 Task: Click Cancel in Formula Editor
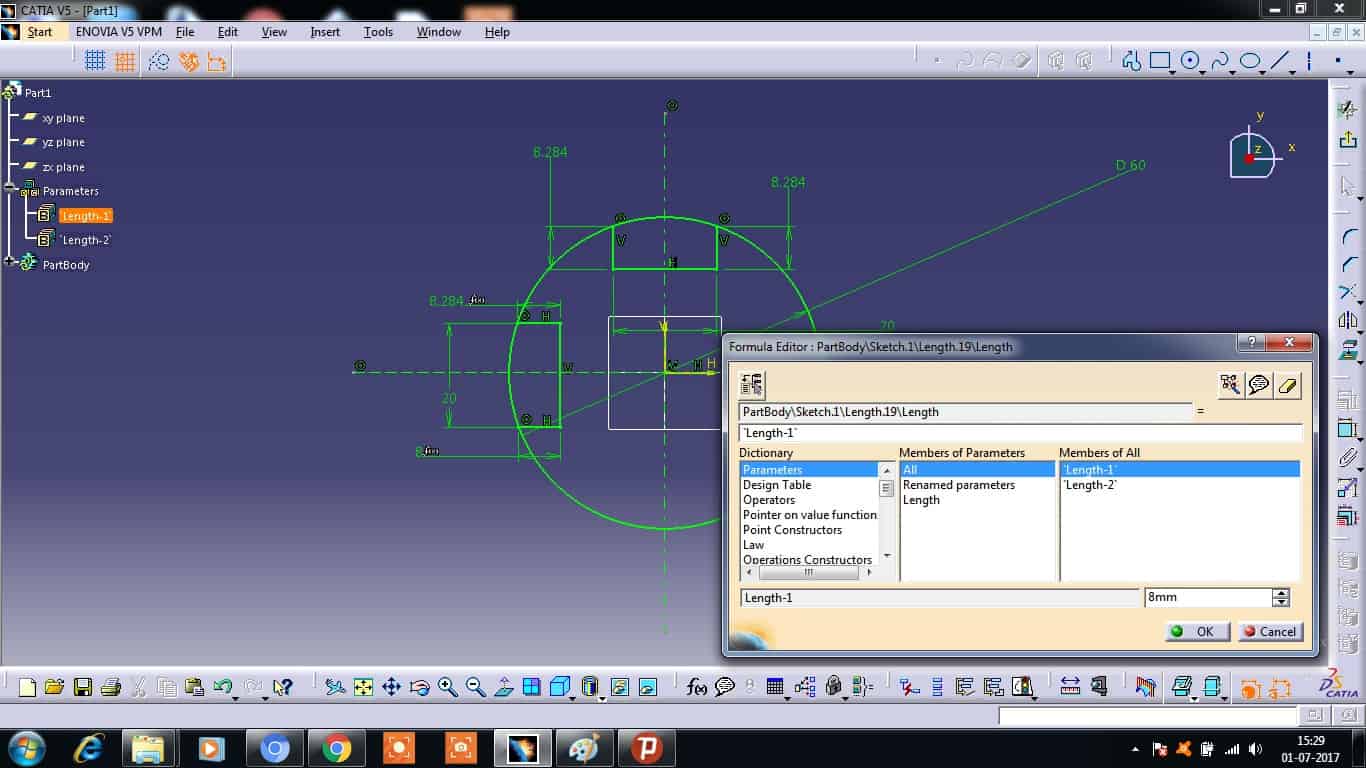(x=1270, y=631)
